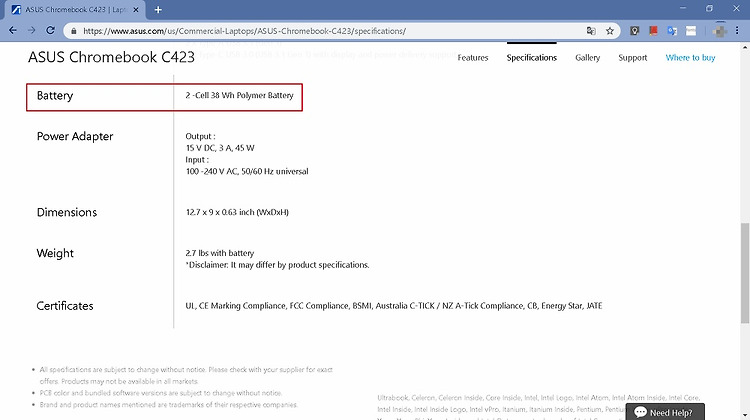The height and width of the screenshot is (420, 750).
Task: Click the mail envelope extension icon
Action: point(691,31)
